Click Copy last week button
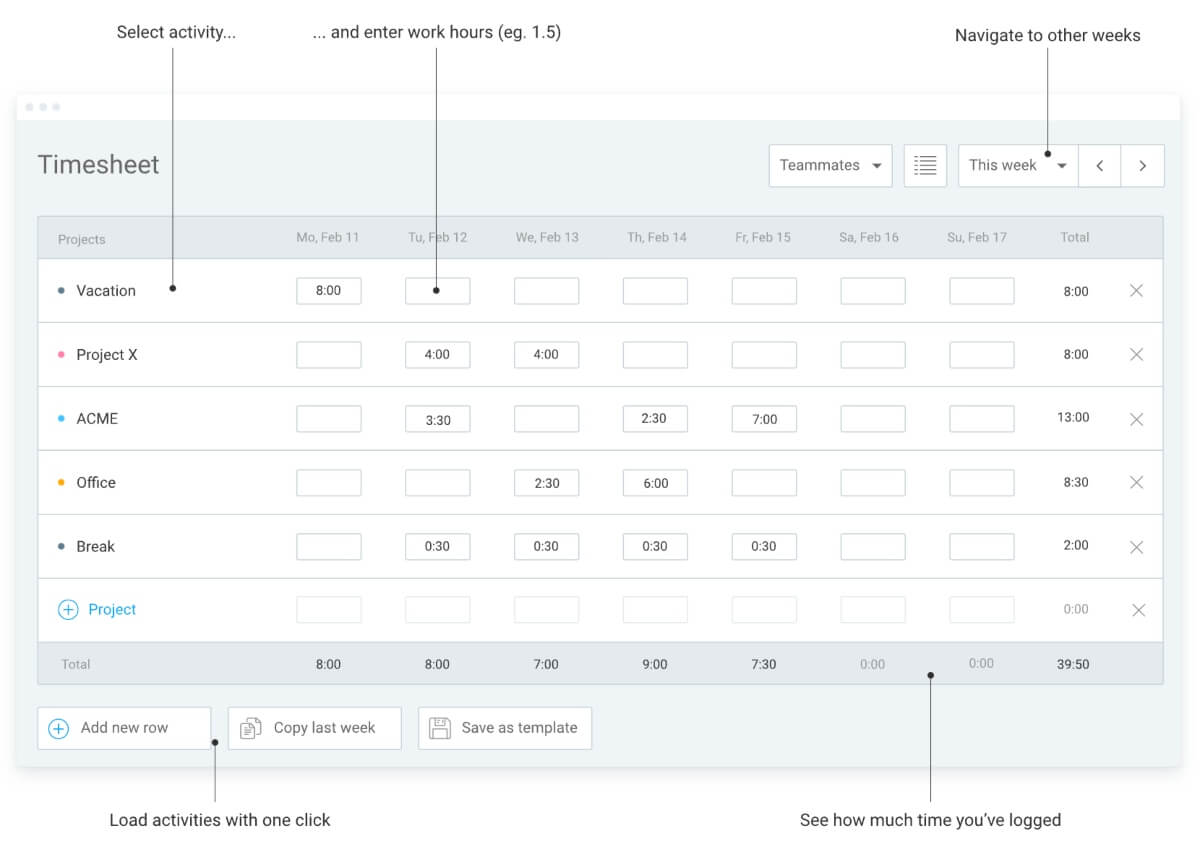 click(314, 728)
